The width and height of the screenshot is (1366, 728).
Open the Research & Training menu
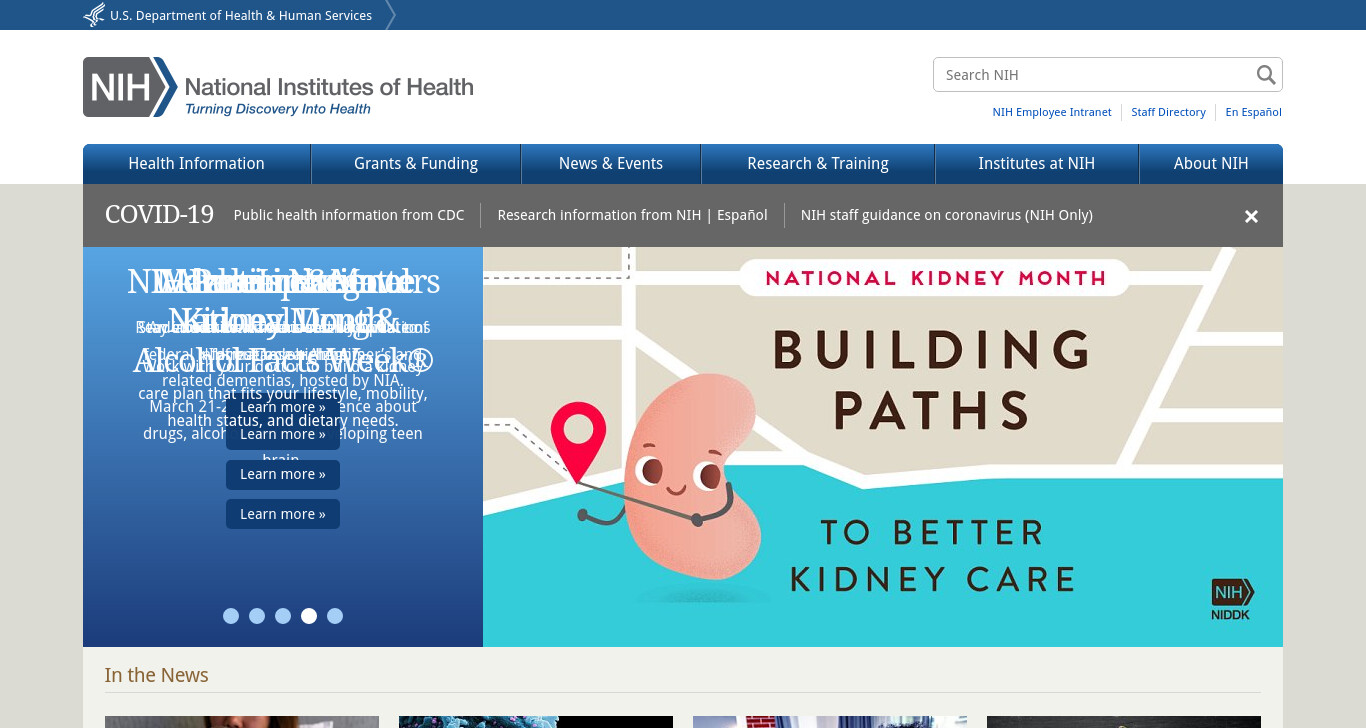(x=818, y=164)
